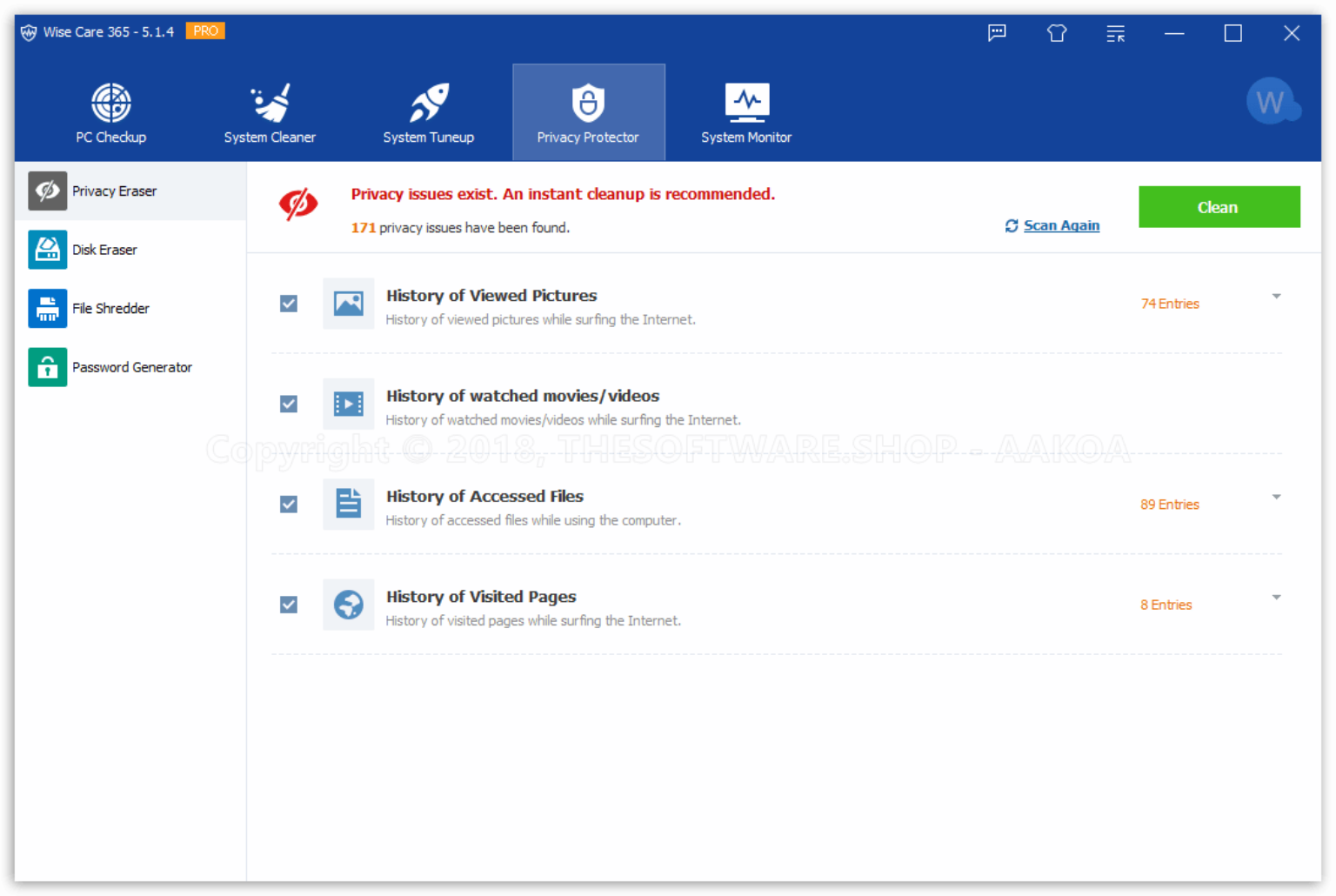Click the Accessed Files document icon
1336x896 pixels.
[x=349, y=504]
